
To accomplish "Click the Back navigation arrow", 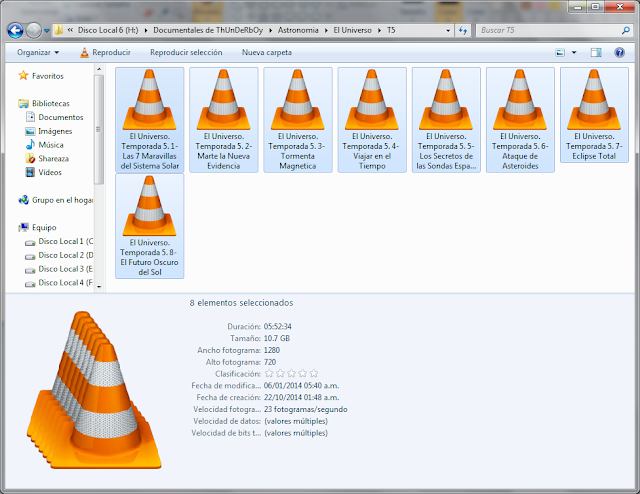I will [15, 31].
